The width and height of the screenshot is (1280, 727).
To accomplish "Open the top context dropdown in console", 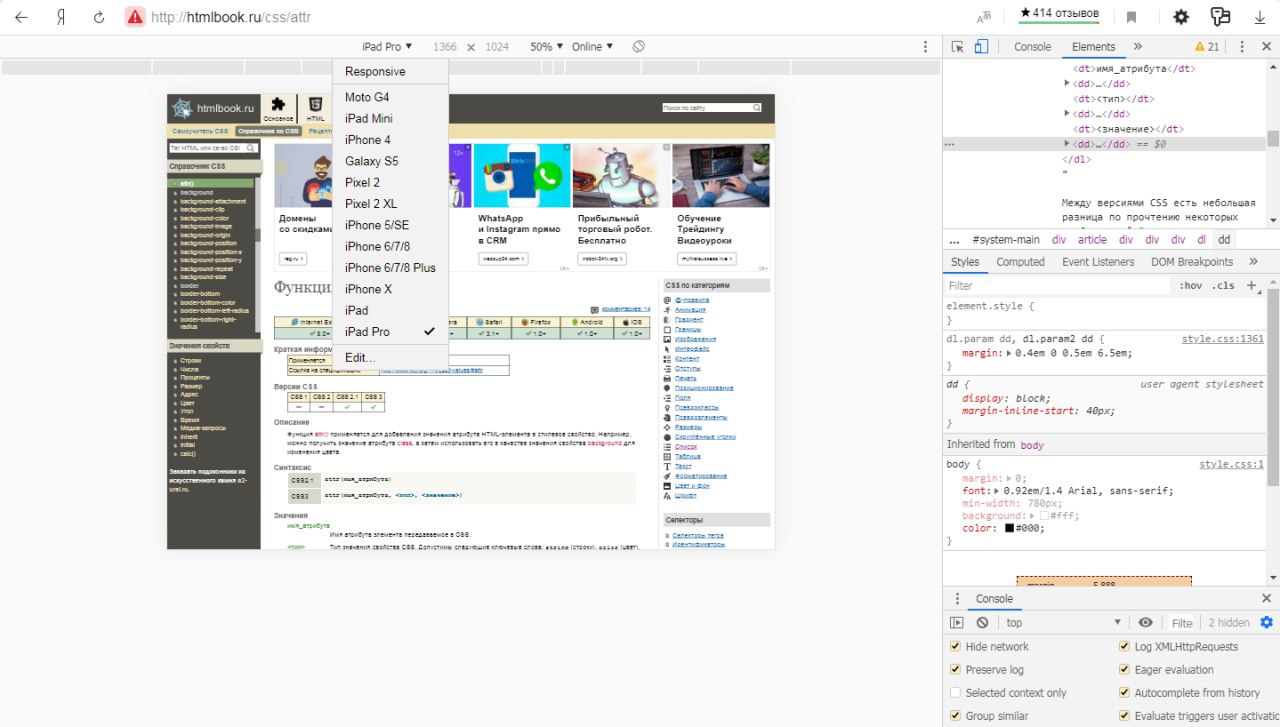I will point(1063,622).
